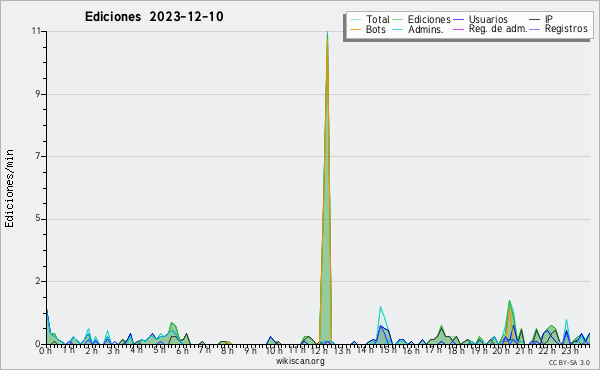This screenshot has width=600, height=370.
Task: Click the "7 h" label on the time axis
Action: point(204,350)
